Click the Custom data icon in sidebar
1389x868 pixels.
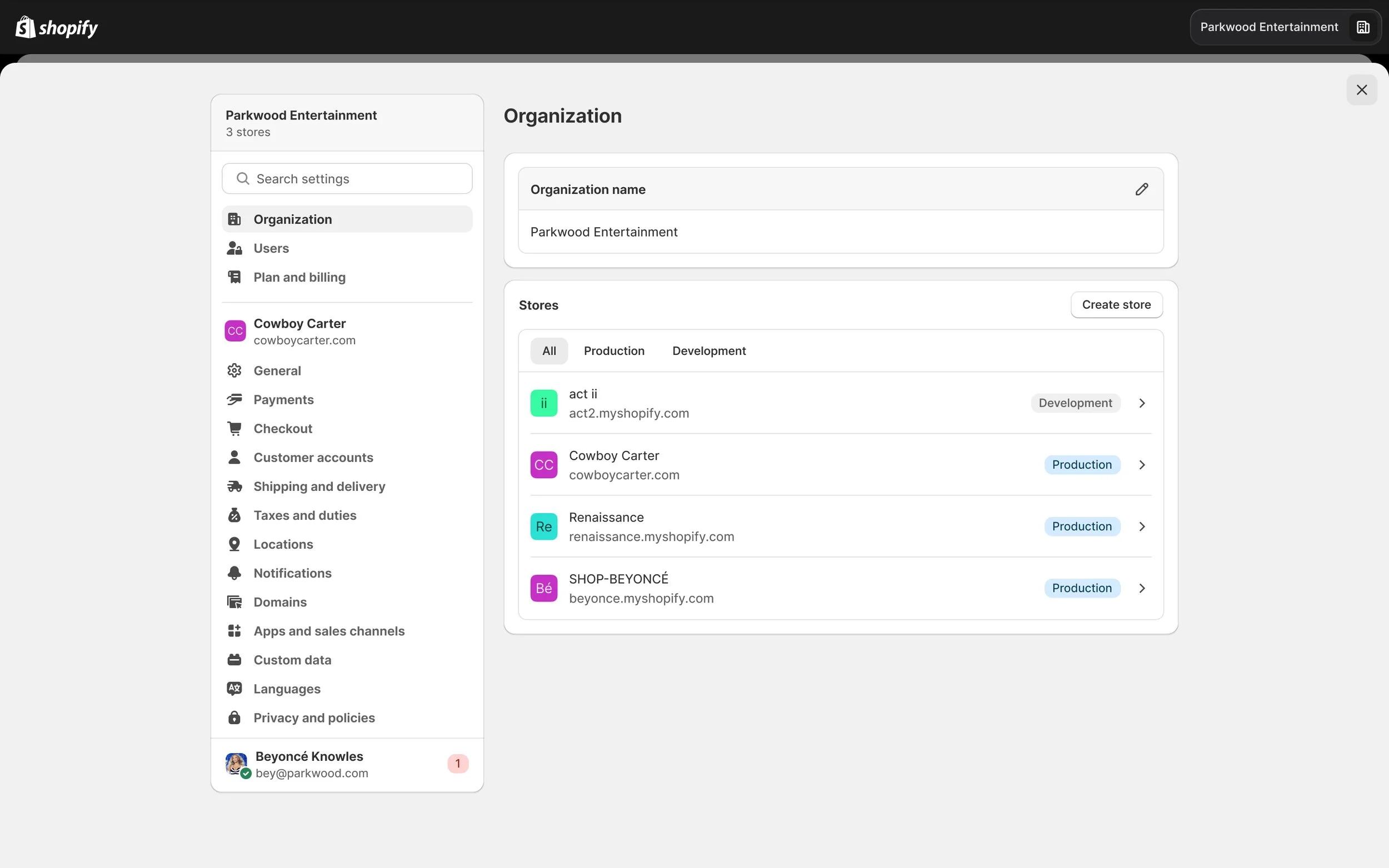234,660
